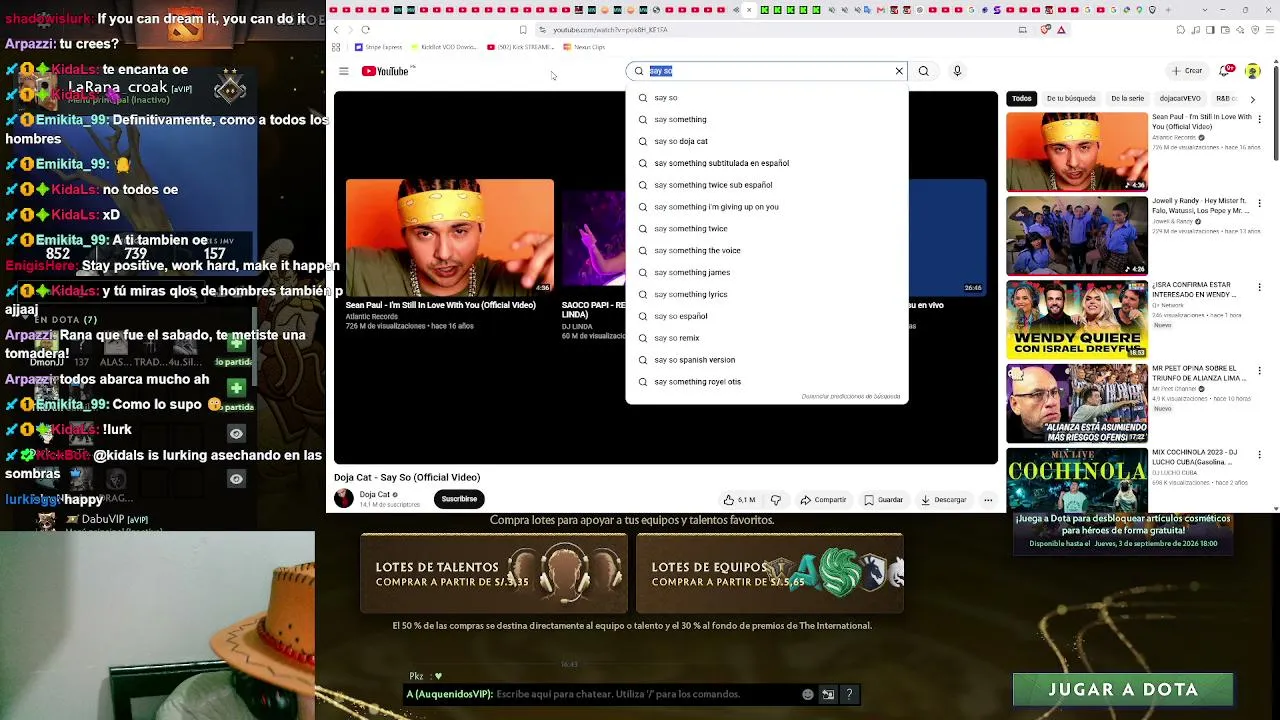
Task: Select the dojacatVEVO chip
Action: pyautogui.click(x=1180, y=99)
